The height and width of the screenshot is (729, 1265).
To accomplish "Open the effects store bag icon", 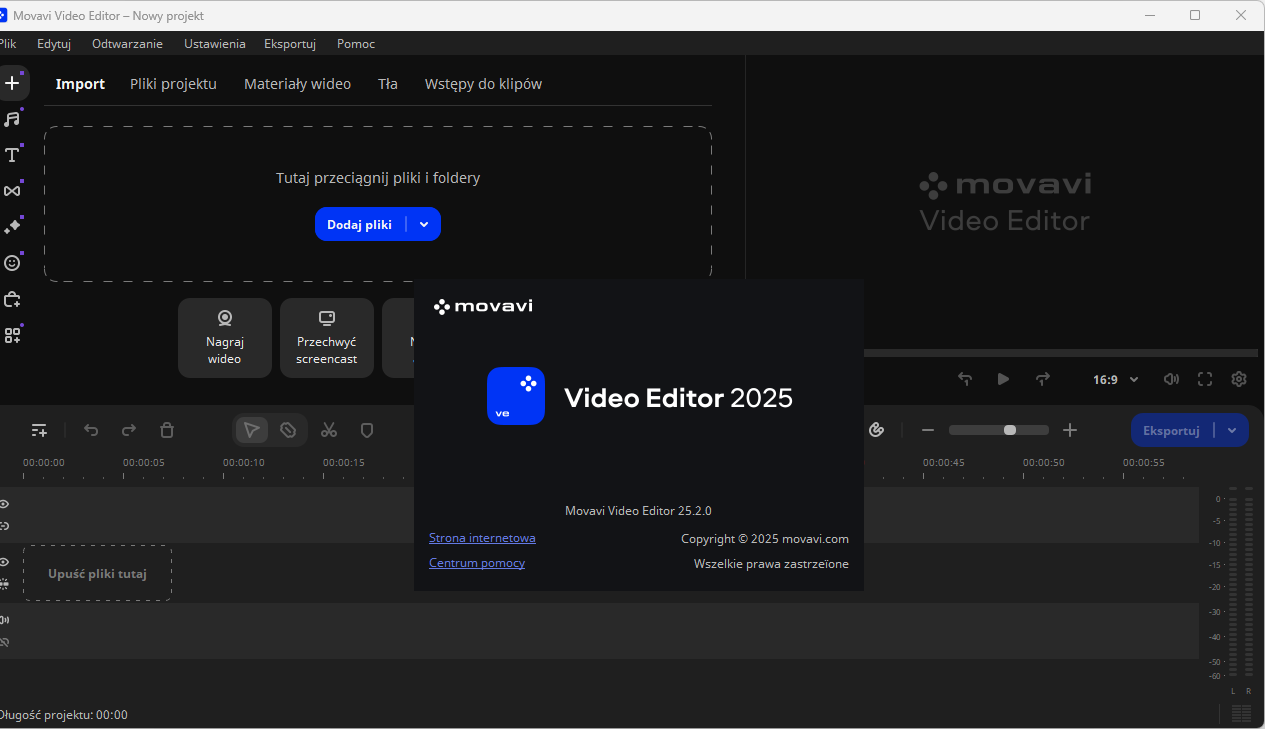I will [12, 299].
